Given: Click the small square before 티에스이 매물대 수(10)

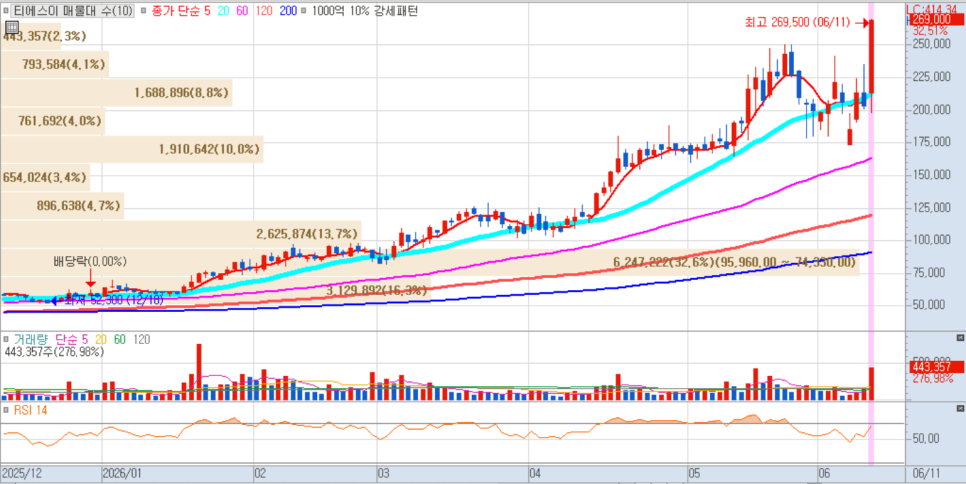Looking at the screenshot, I should pyautogui.click(x=6, y=11).
